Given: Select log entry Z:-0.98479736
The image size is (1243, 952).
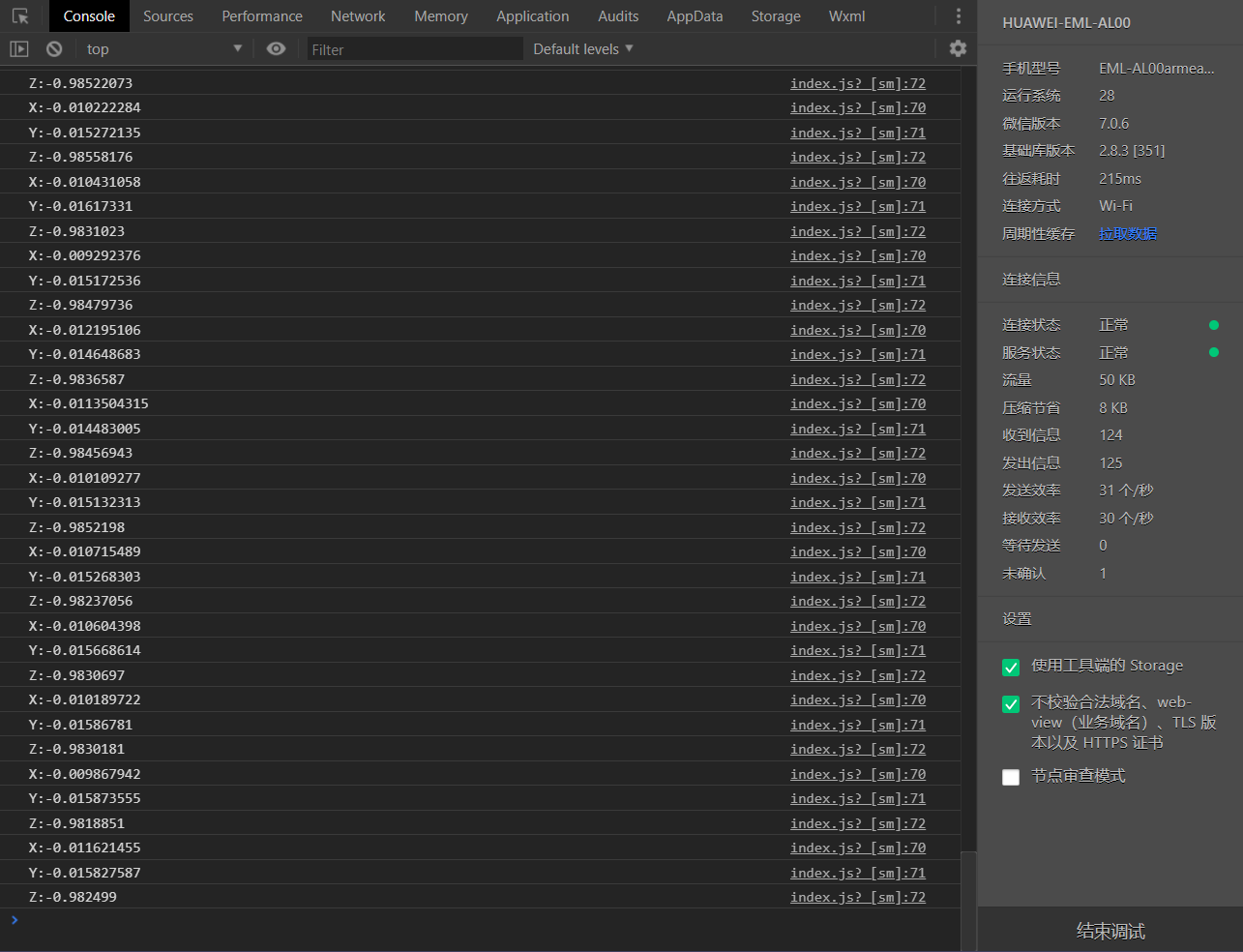Looking at the screenshot, I should [81, 305].
